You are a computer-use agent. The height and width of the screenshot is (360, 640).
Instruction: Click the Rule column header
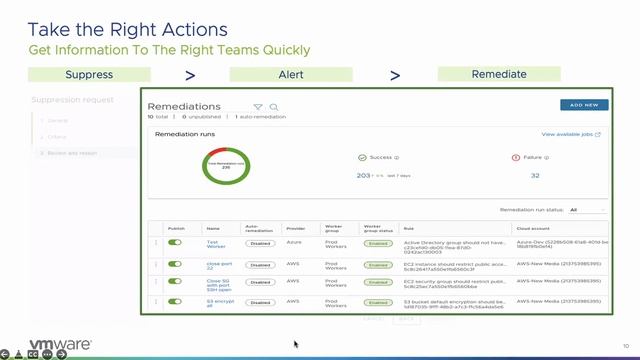pyautogui.click(x=409, y=229)
